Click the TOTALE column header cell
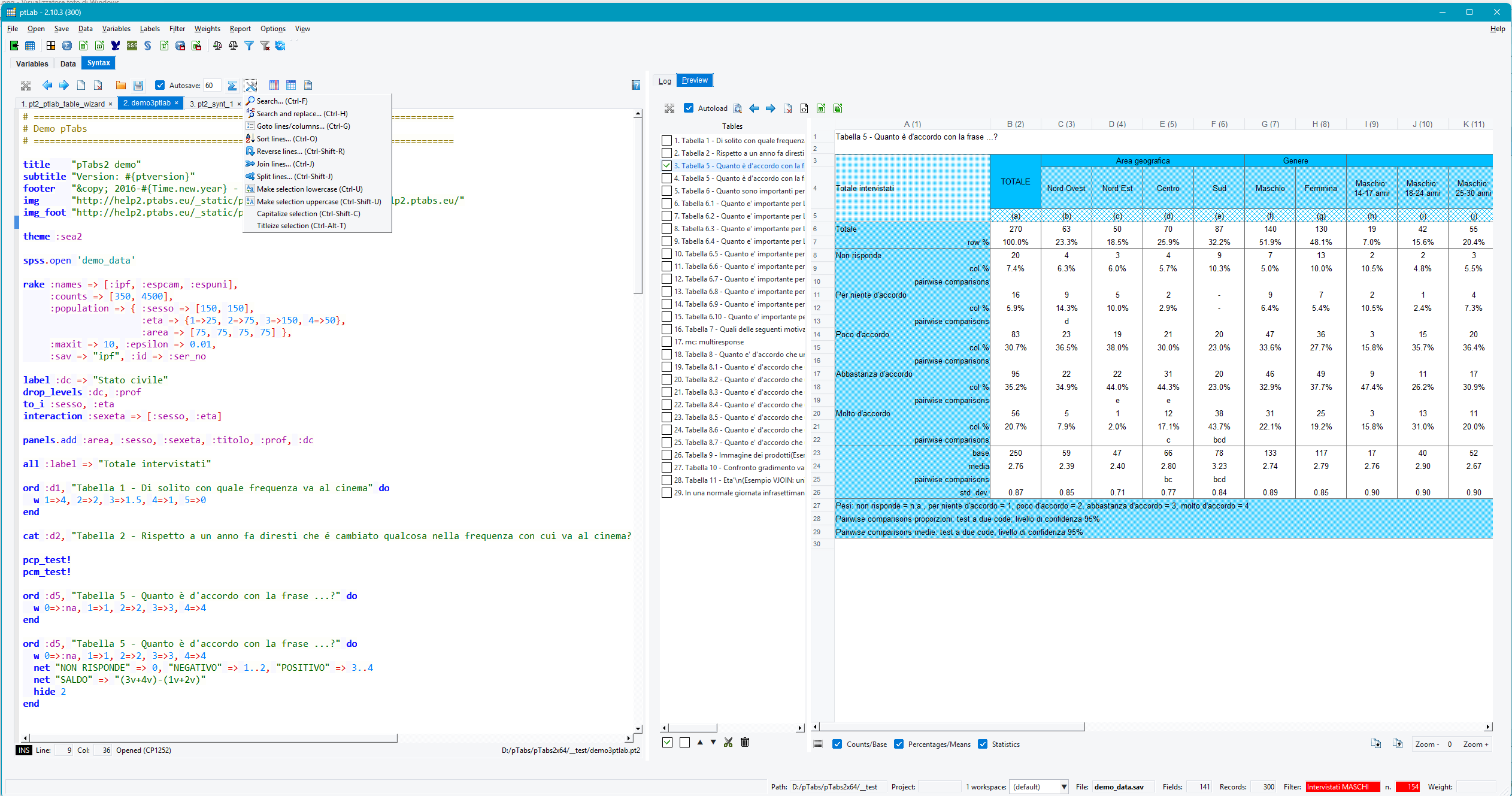 coord(1016,181)
